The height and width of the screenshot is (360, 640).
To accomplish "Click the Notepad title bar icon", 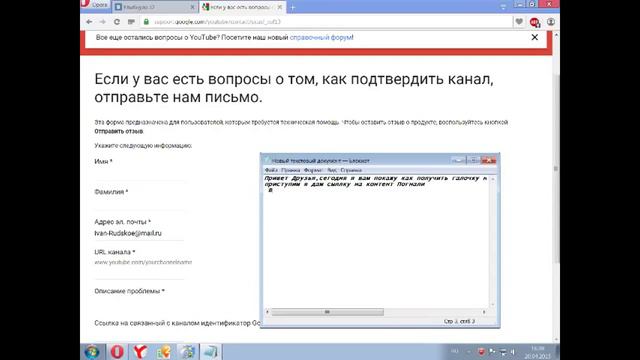I will point(267,160).
